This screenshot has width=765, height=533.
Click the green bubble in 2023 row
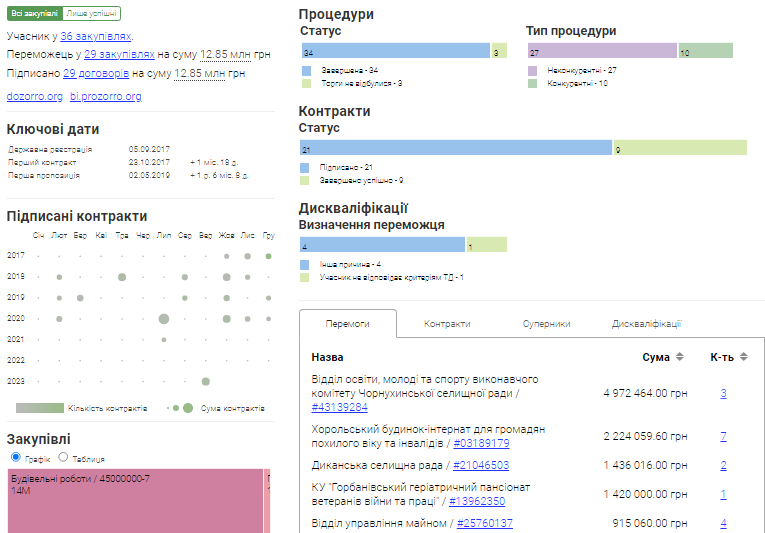(x=205, y=381)
